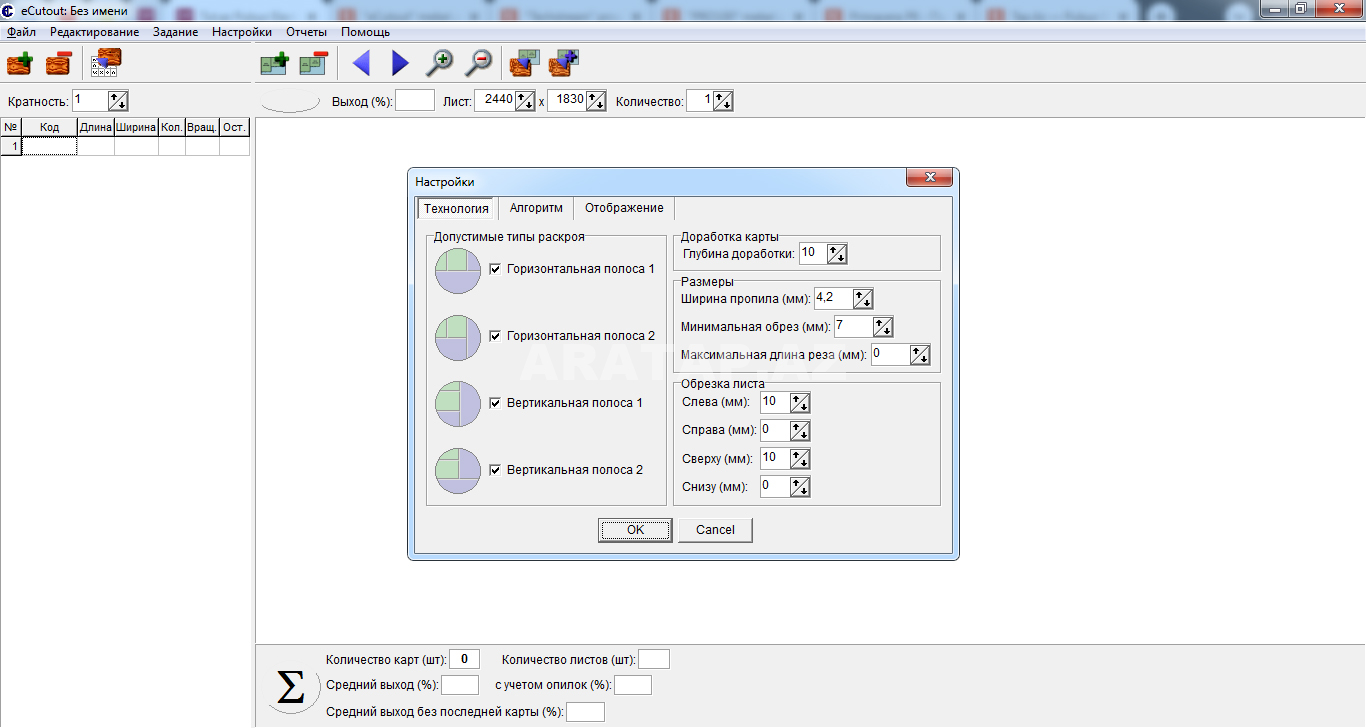The height and width of the screenshot is (728, 1366).
Task: Switch to the Отображение tab
Action: click(624, 208)
